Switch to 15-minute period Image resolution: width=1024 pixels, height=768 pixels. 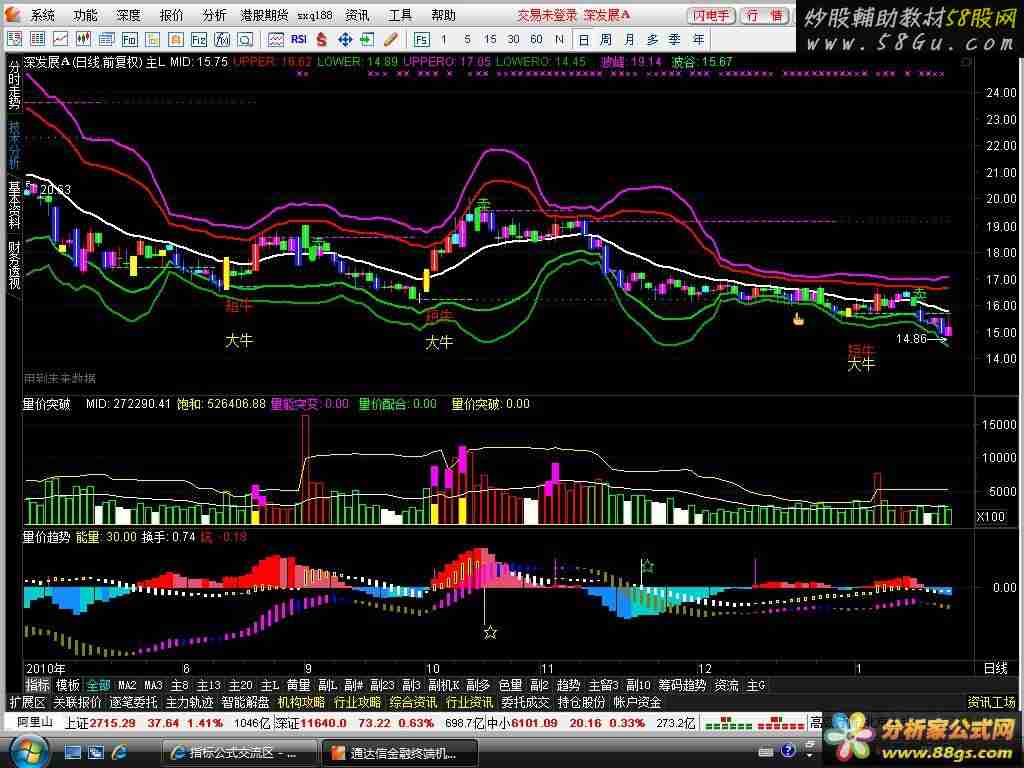click(490, 40)
